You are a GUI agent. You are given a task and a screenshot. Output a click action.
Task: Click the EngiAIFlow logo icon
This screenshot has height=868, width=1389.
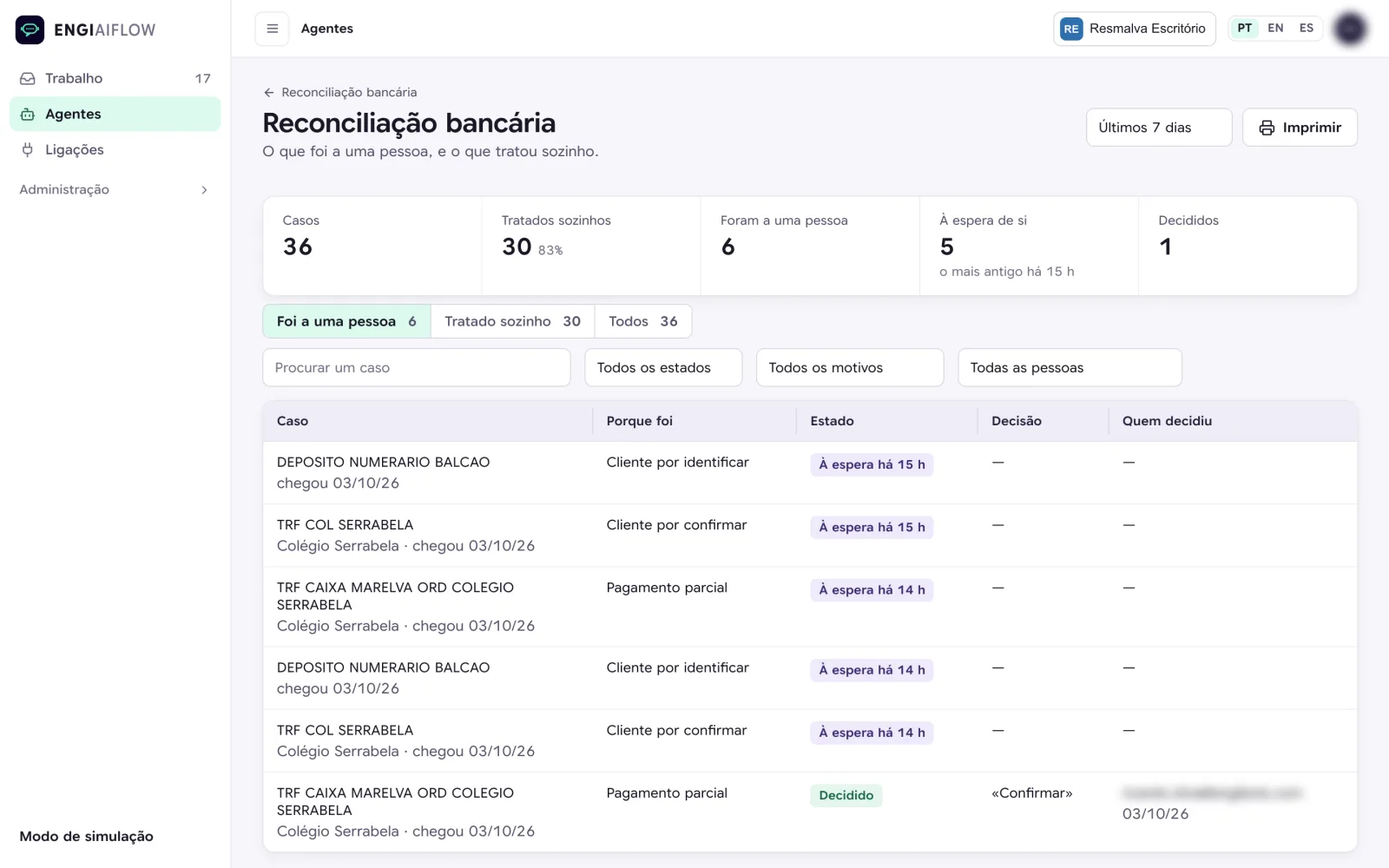[30, 30]
